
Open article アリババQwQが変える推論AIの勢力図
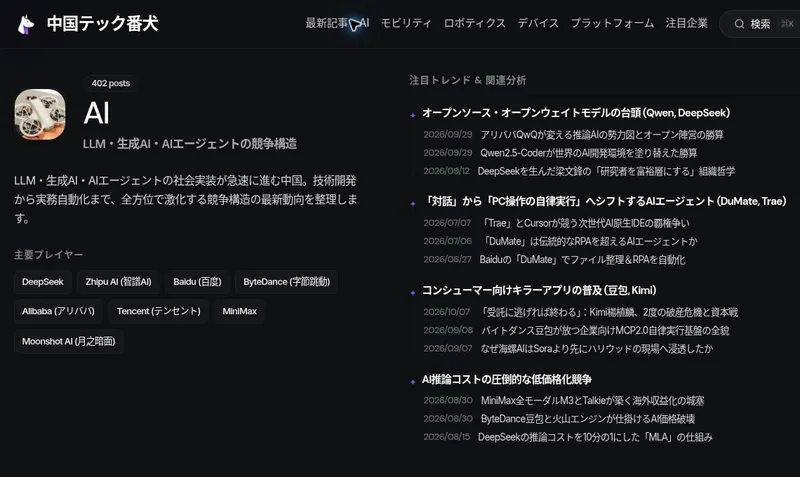pyautogui.click(x=602, y=135)
